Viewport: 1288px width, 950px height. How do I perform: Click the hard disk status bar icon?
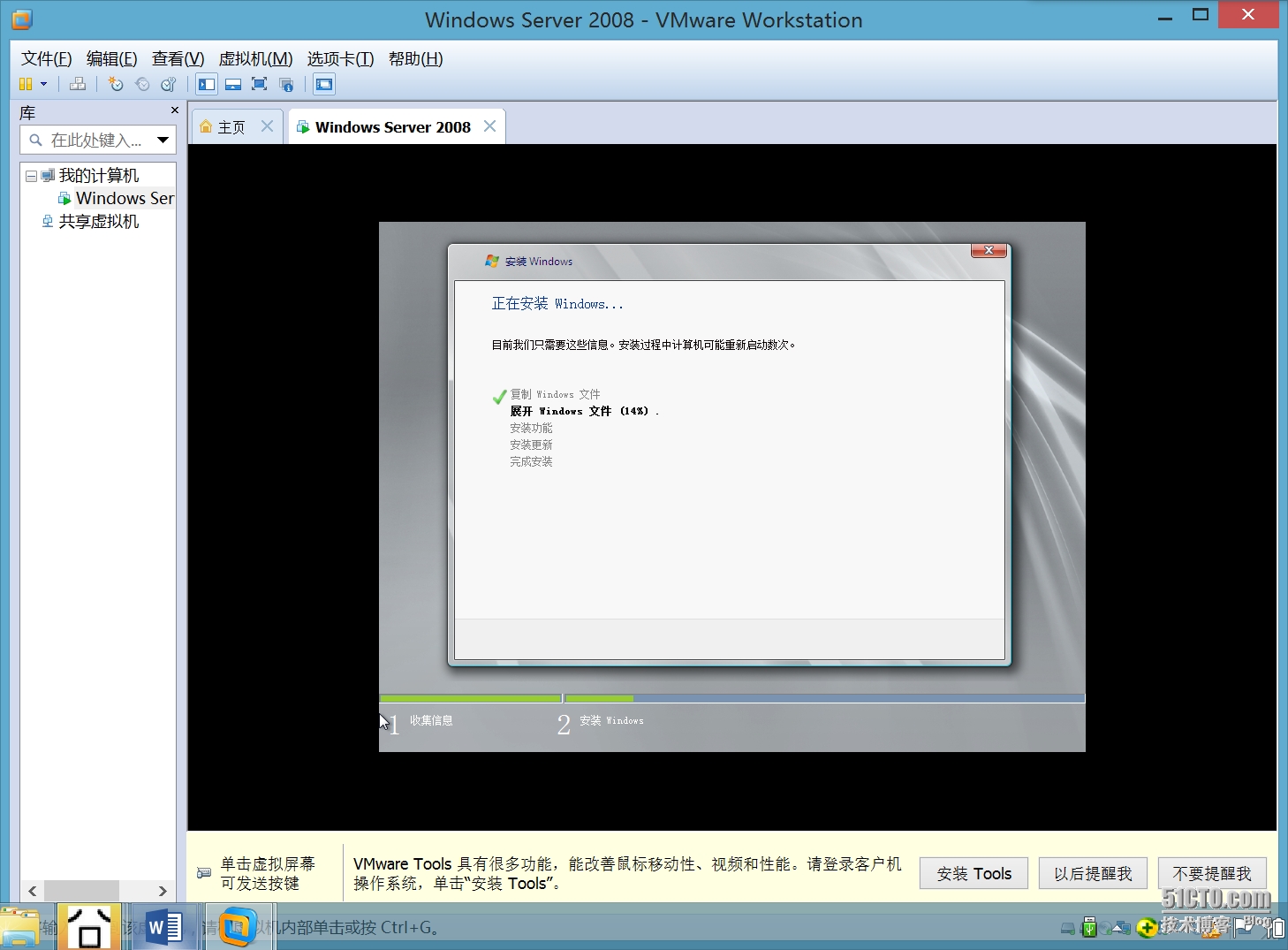pyautogui.click(x=1068, y=928)
